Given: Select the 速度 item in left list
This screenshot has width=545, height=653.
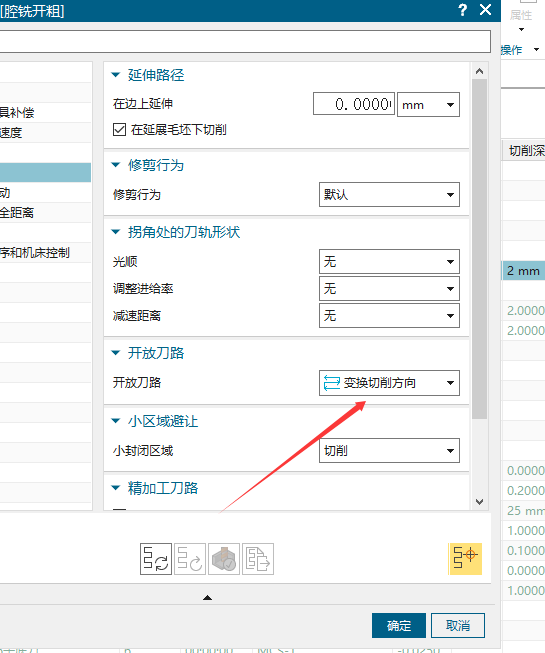Looking at the screenshot, I should [x=45, y=132].
